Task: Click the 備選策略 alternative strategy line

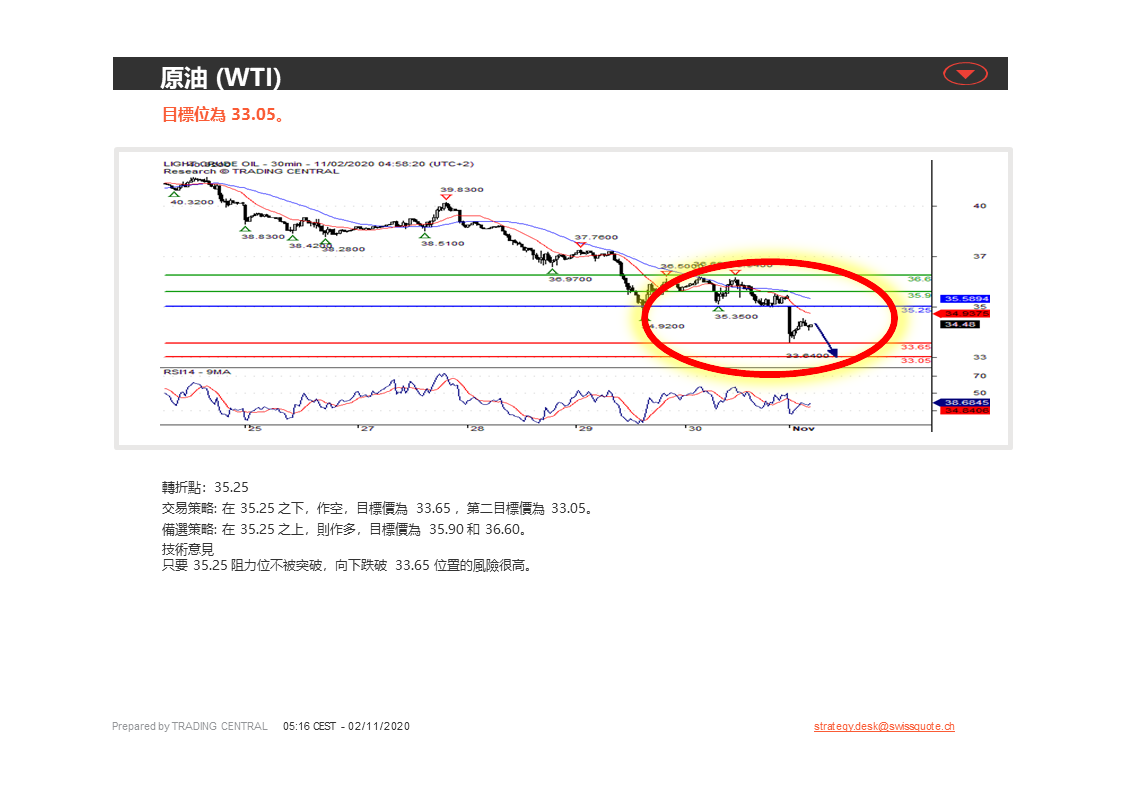Action: (x=345, y=529)
